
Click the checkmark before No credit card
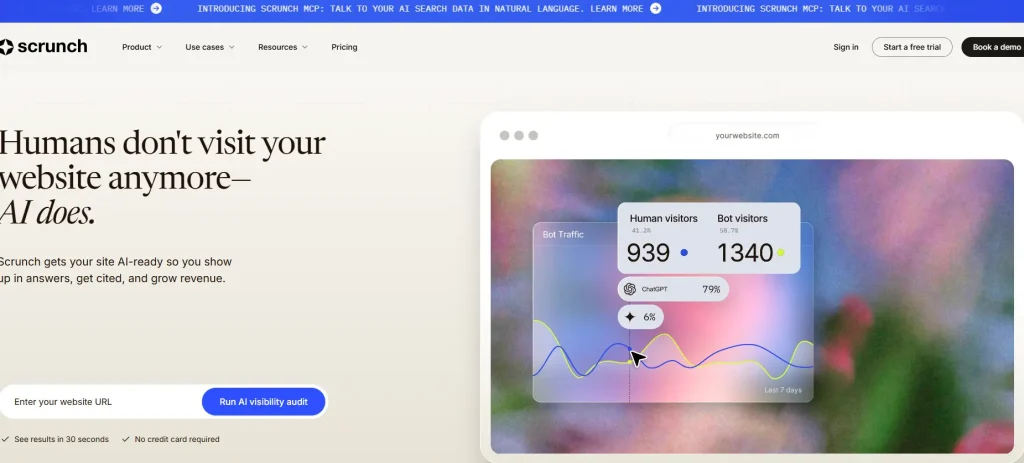tap(125, 439)
